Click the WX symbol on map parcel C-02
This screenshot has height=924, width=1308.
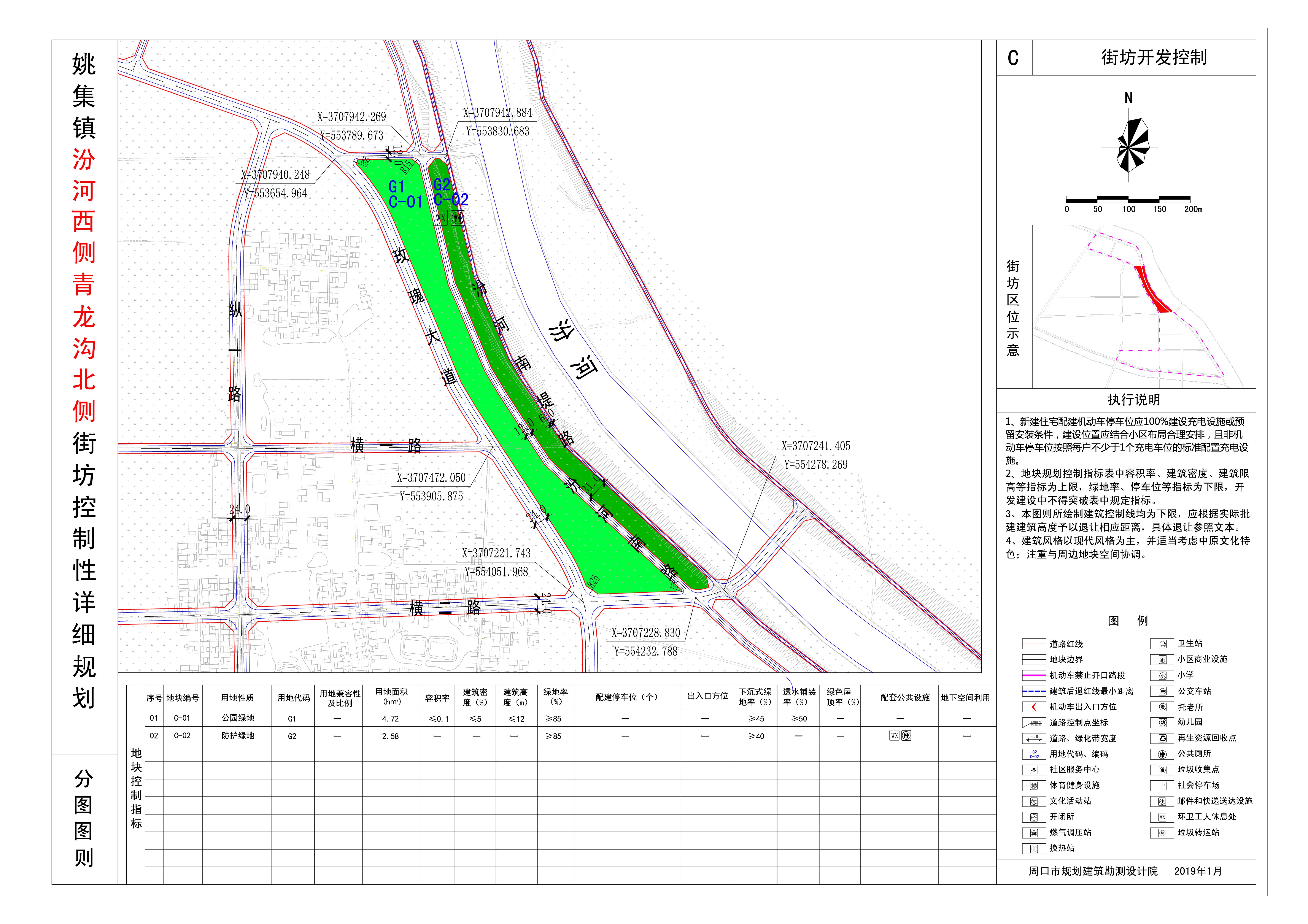(440, 218)
